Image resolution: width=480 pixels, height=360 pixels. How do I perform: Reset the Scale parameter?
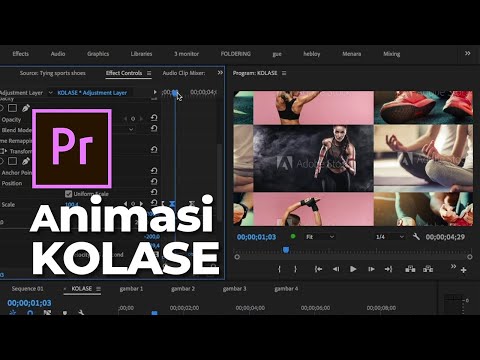click(154, 203)
